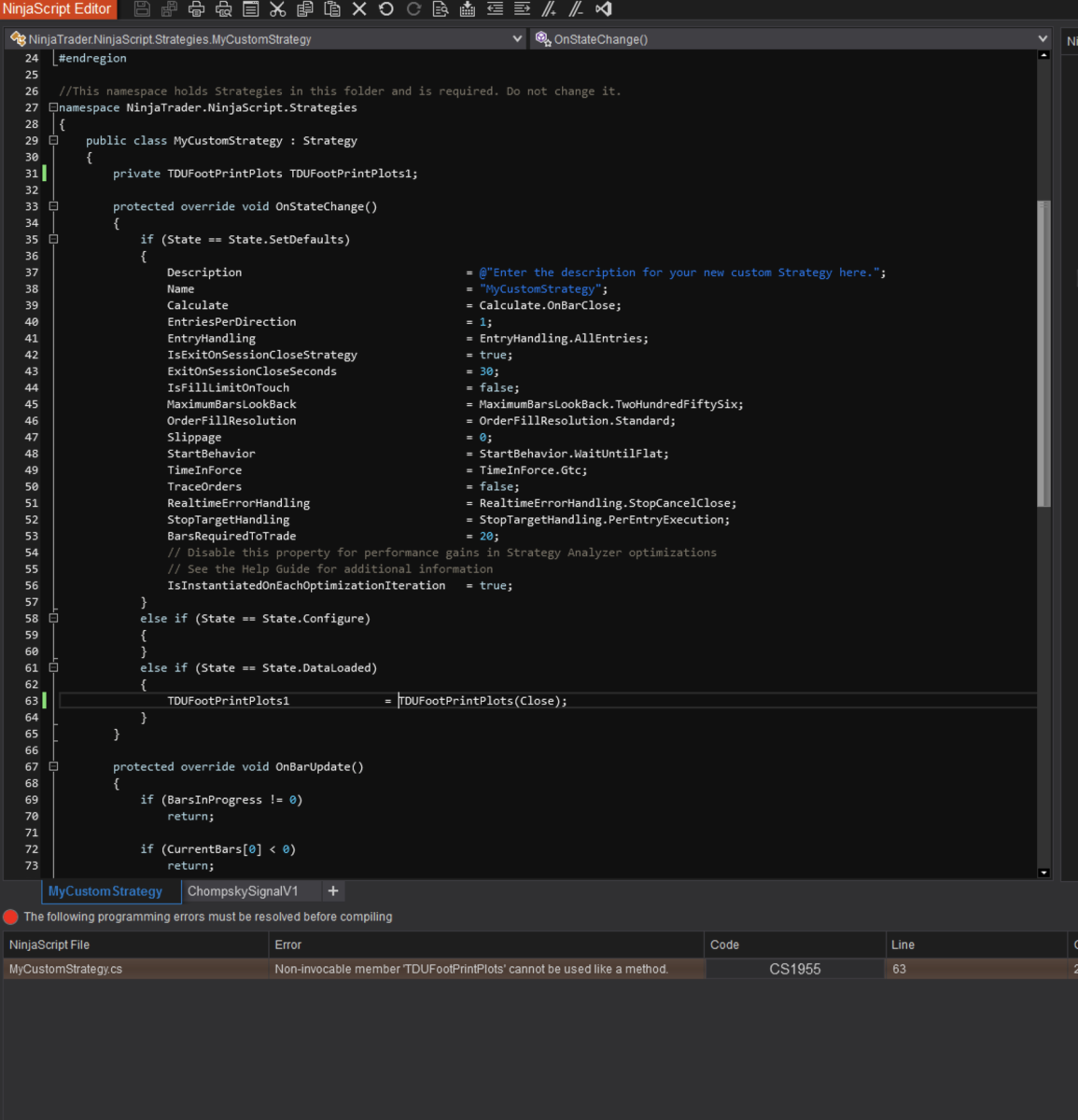Click IsInstantiatedOnEachOptimizationIteration property

point(306,585)
